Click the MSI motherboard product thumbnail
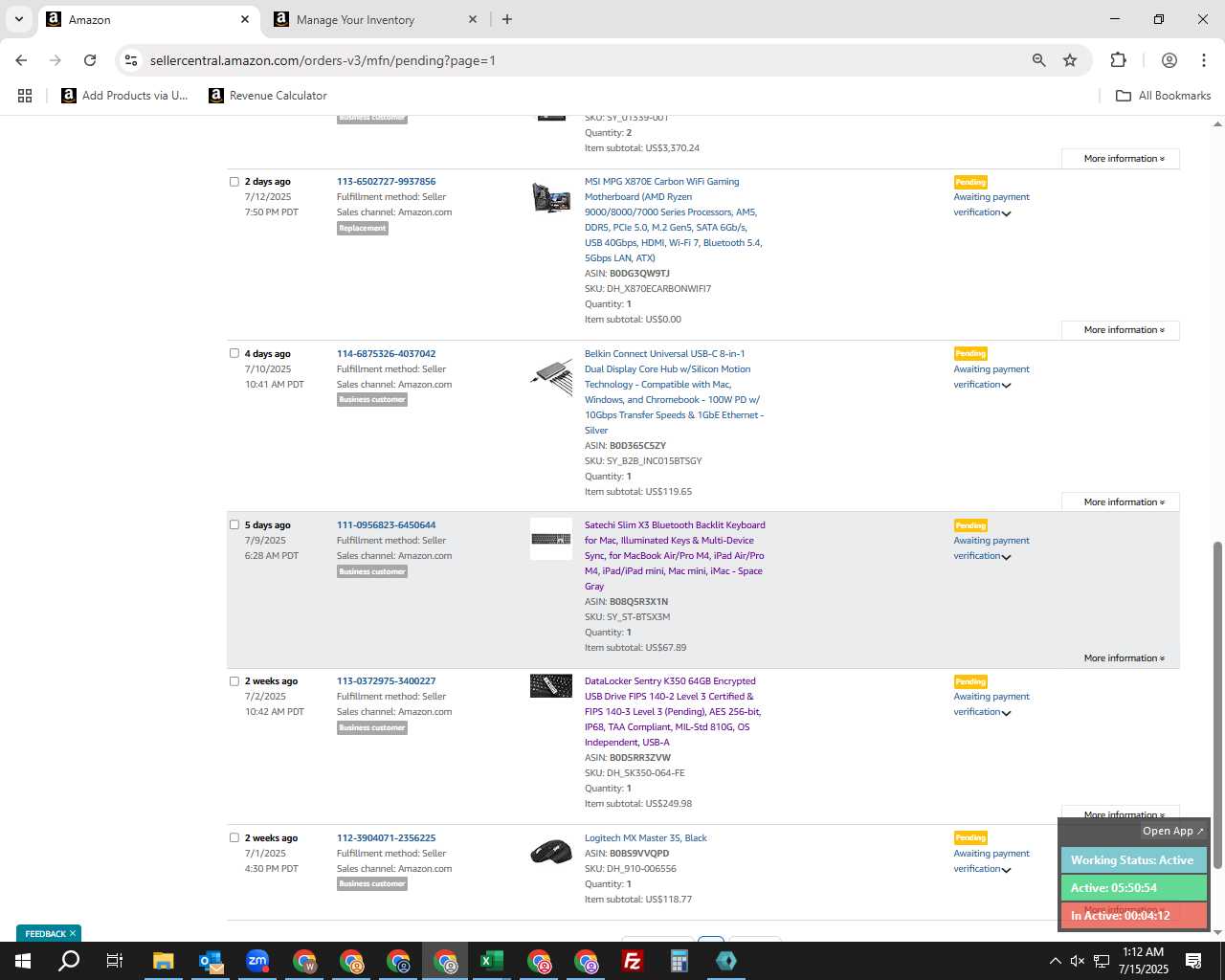The height and width of the screenshot is (980, 1225). point(551,197)
